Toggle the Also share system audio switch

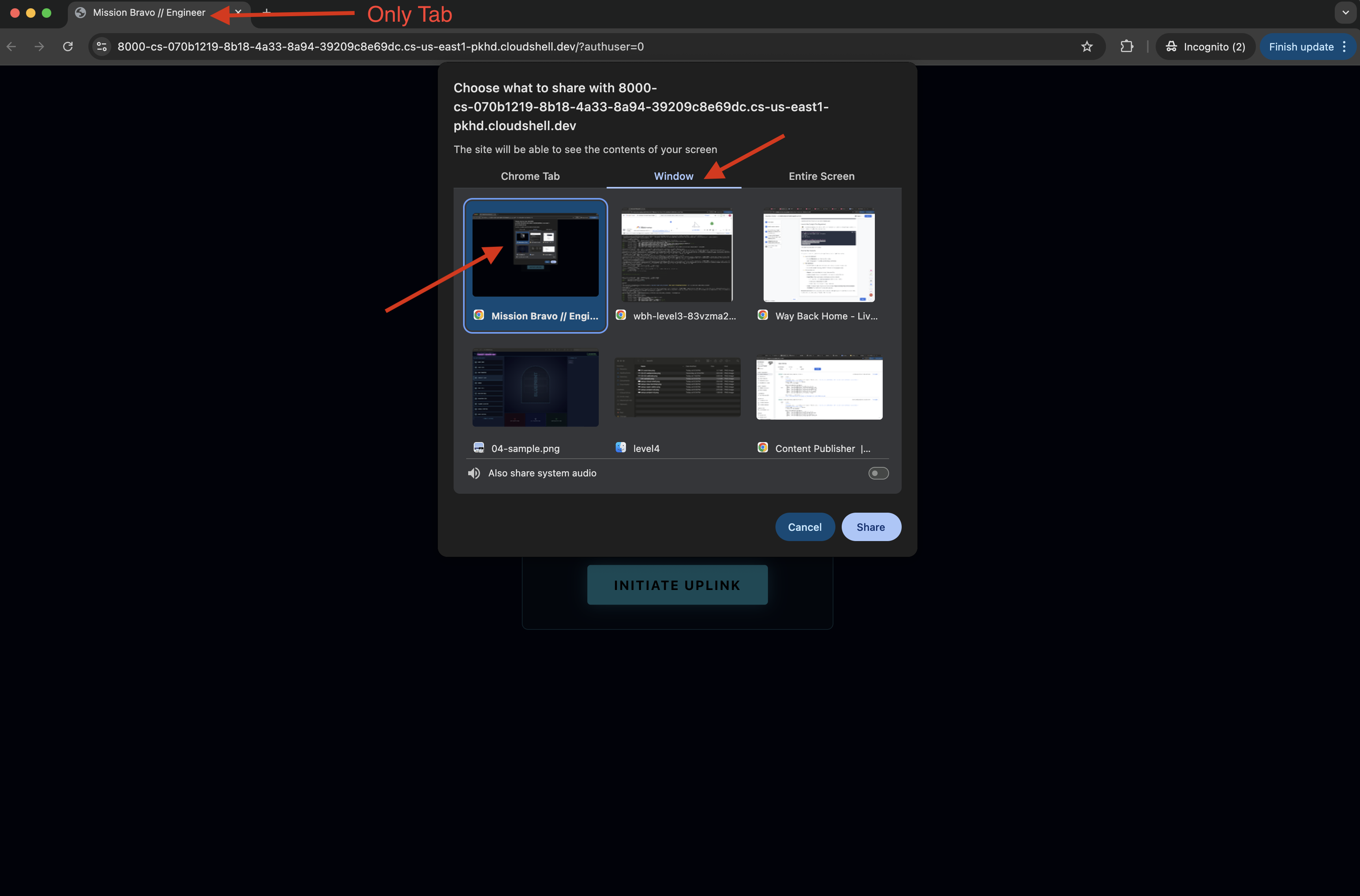click(x=878, y=473)
